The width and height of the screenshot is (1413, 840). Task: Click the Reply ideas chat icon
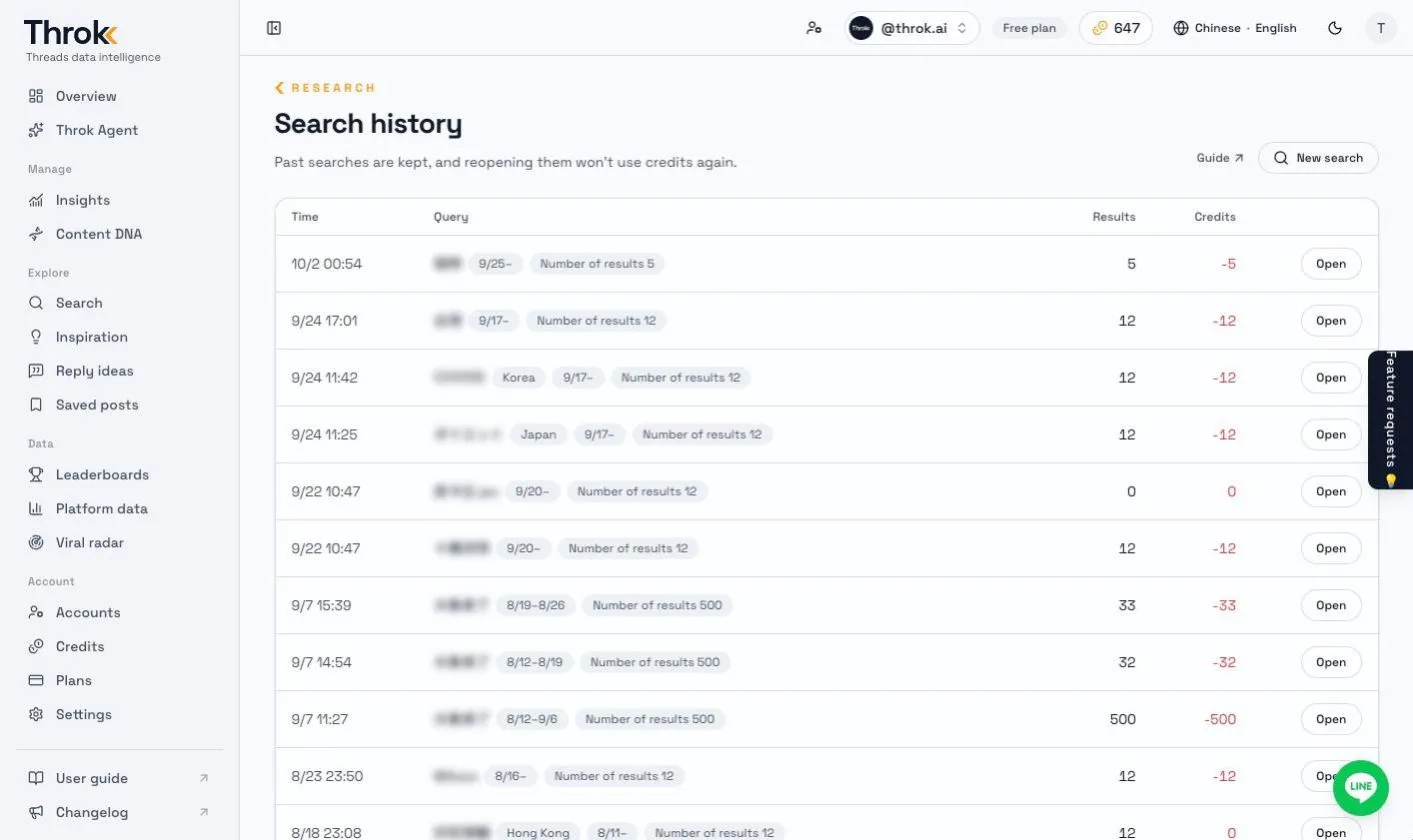tap(36, 371)
